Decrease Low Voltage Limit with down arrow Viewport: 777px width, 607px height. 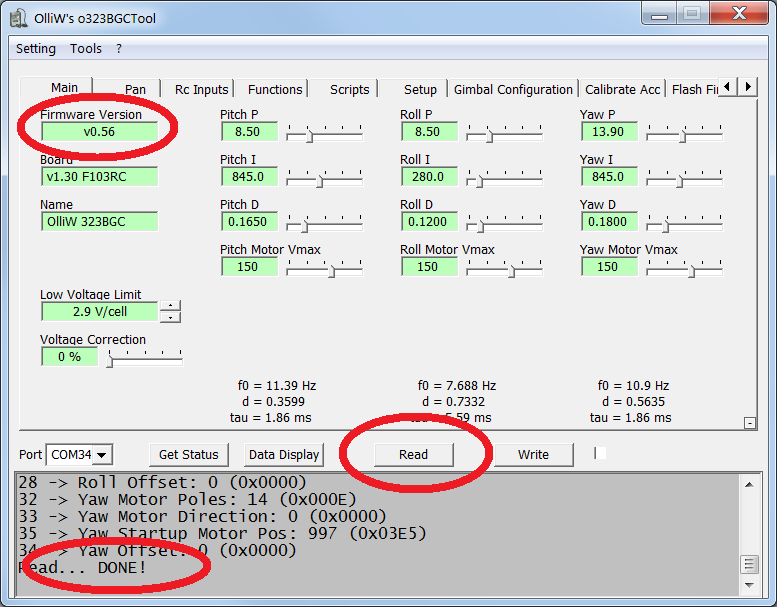click(x=171, y=317)
